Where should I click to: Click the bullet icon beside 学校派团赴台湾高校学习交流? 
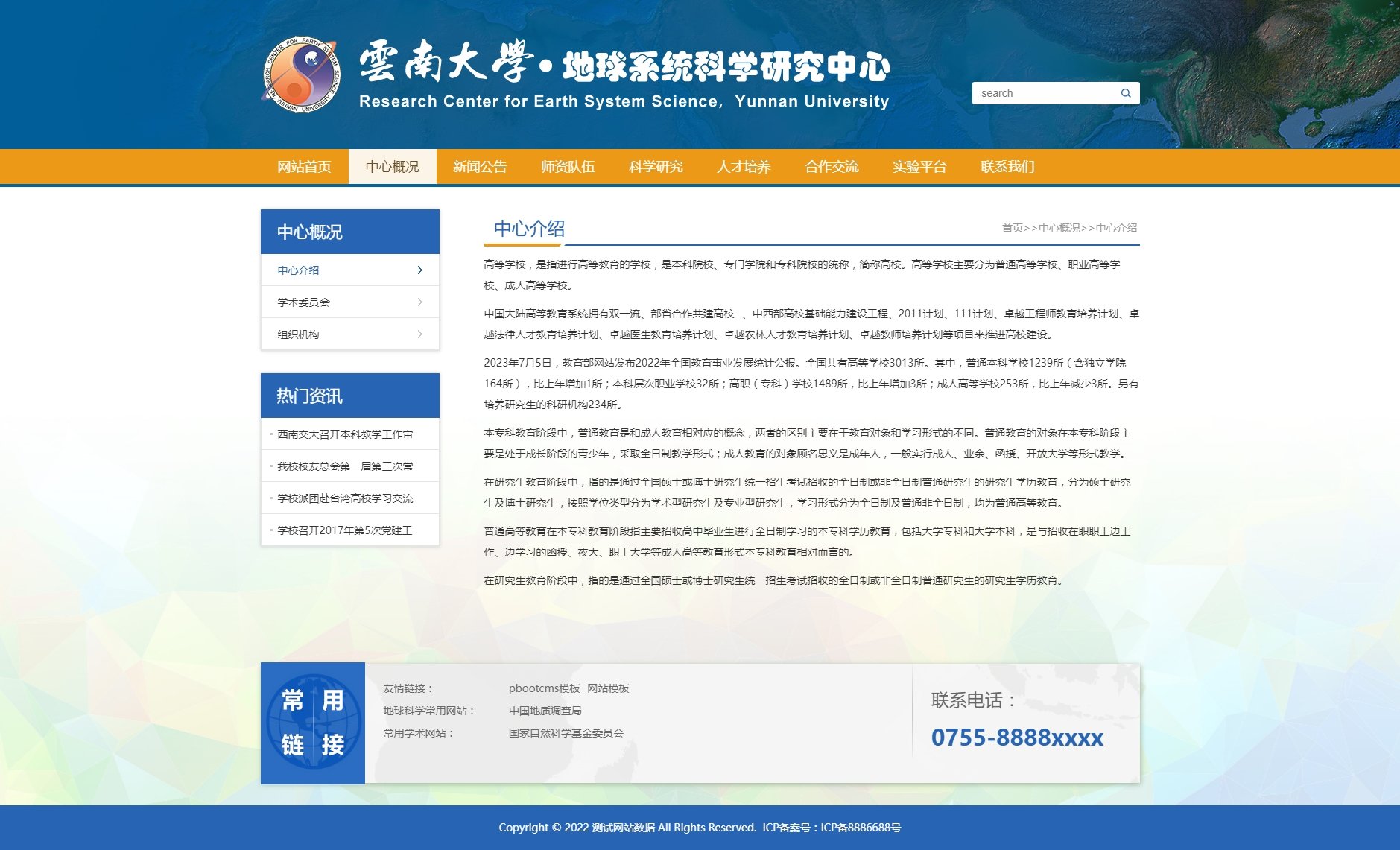pos(270,498)
